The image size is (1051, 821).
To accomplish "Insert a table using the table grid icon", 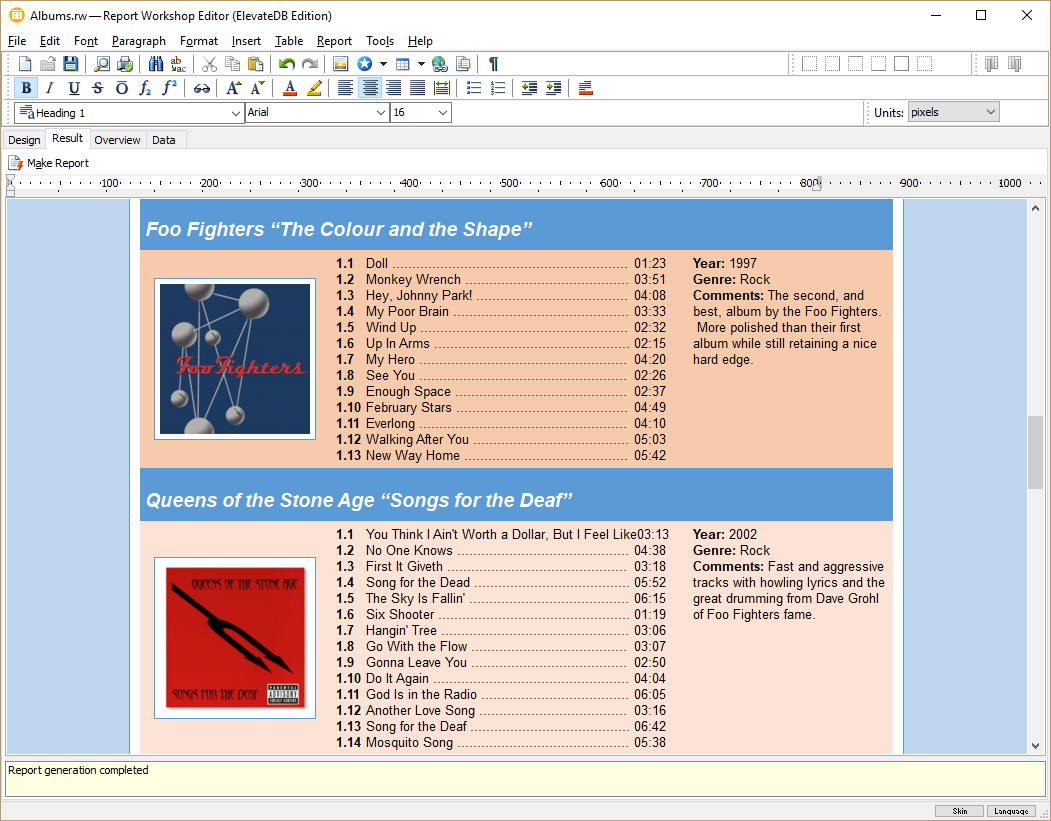I will point(402,64).
